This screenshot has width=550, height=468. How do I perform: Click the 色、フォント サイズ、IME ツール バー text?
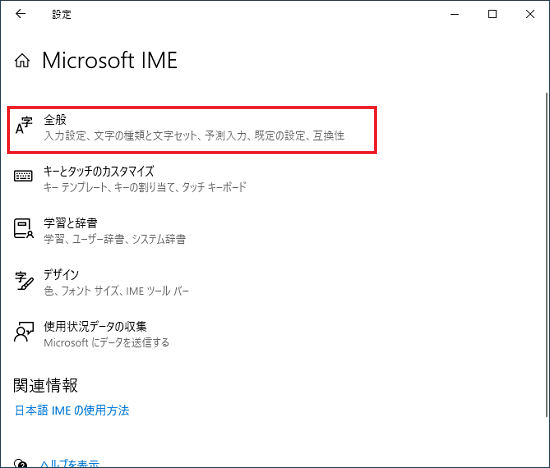click(116, 291)
